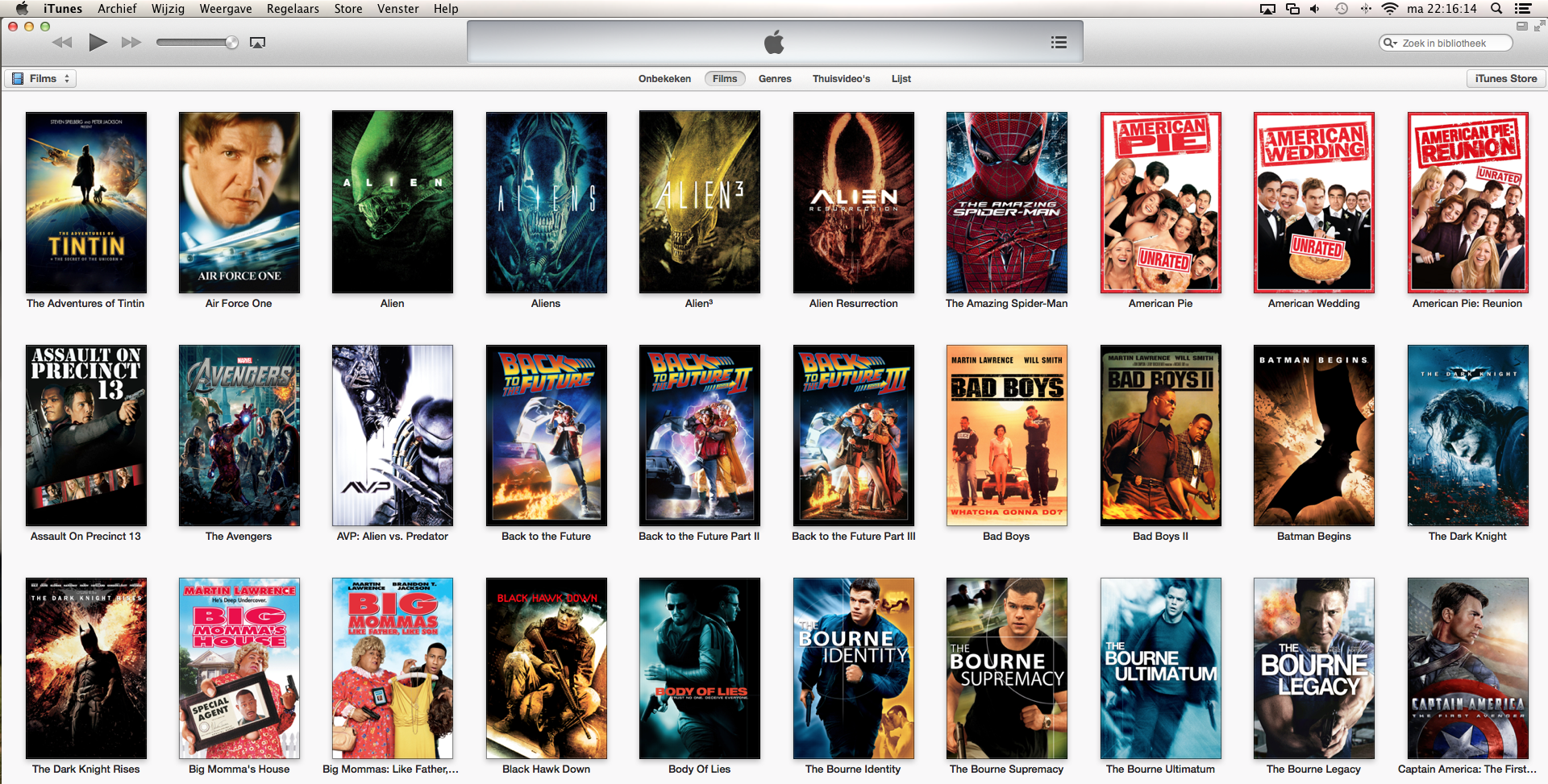
Task: Open the iTunes menu
Action: pos(63,9)
